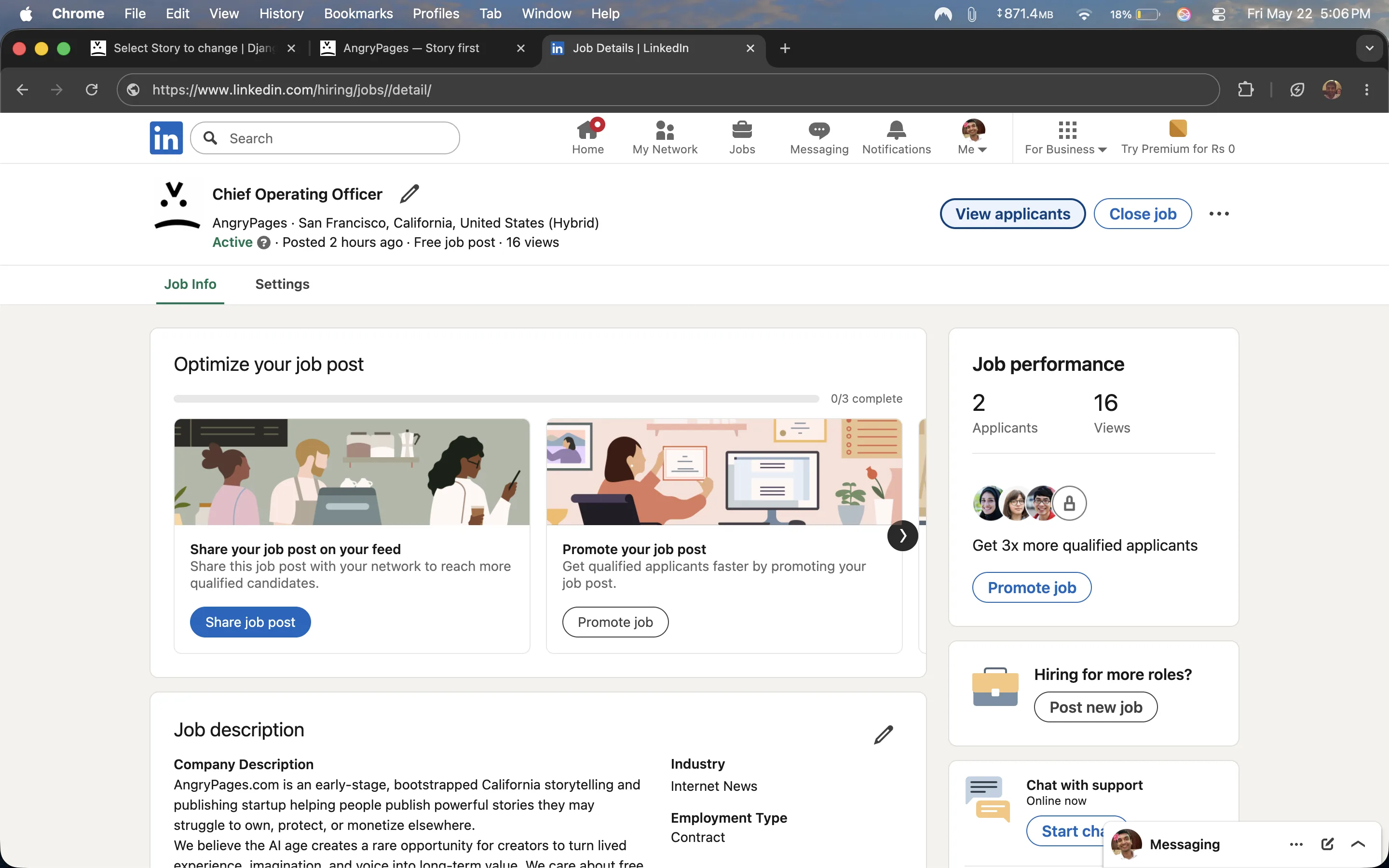This screenshot has height=868, width=1389.
Task: Click the battery status indicator
Action: (x=1134, y=14)
